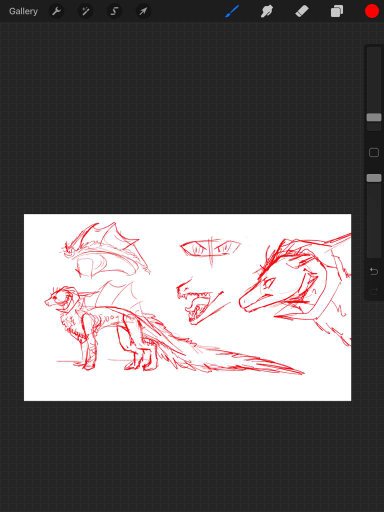Open the red color picker
384x512 pixels.
pyautogui.click(x=372, y=11)
